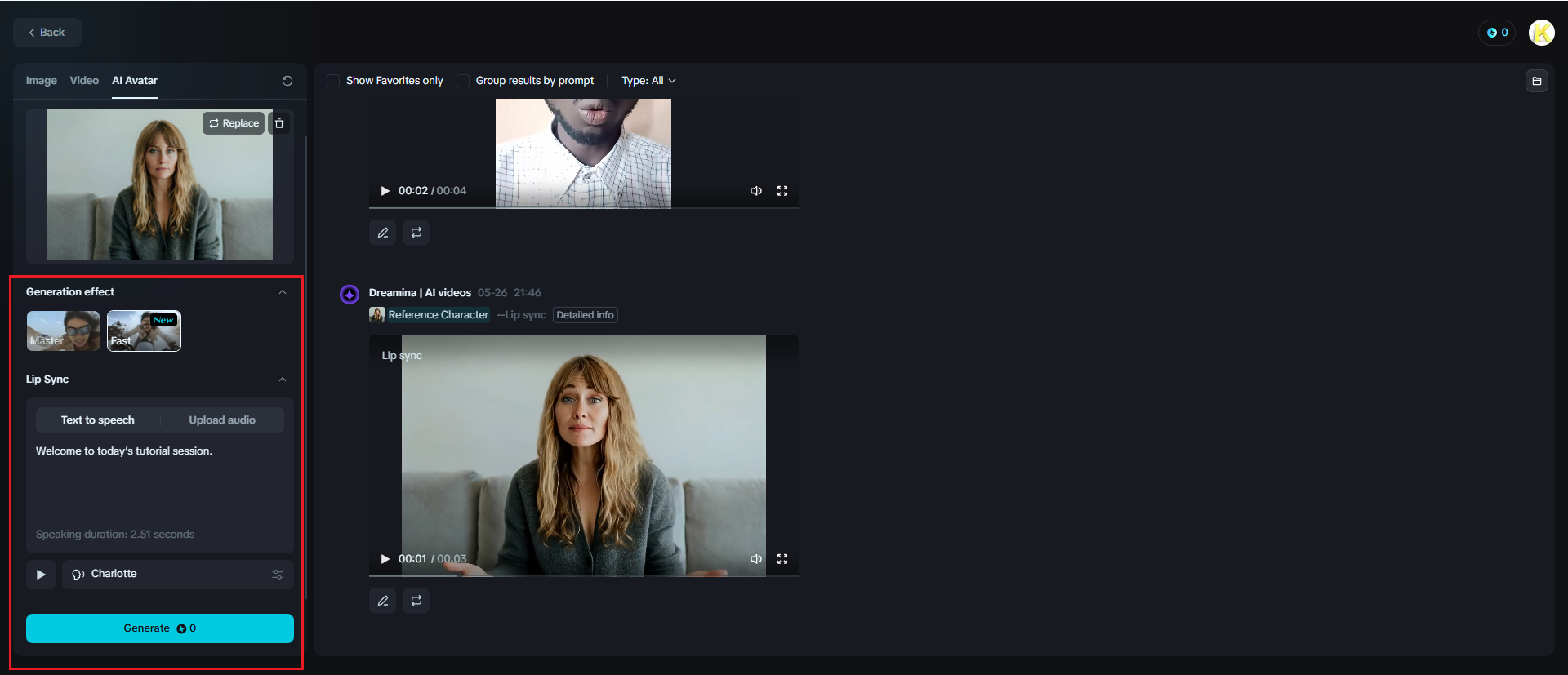Regenerate the top video result

point(416,233)
